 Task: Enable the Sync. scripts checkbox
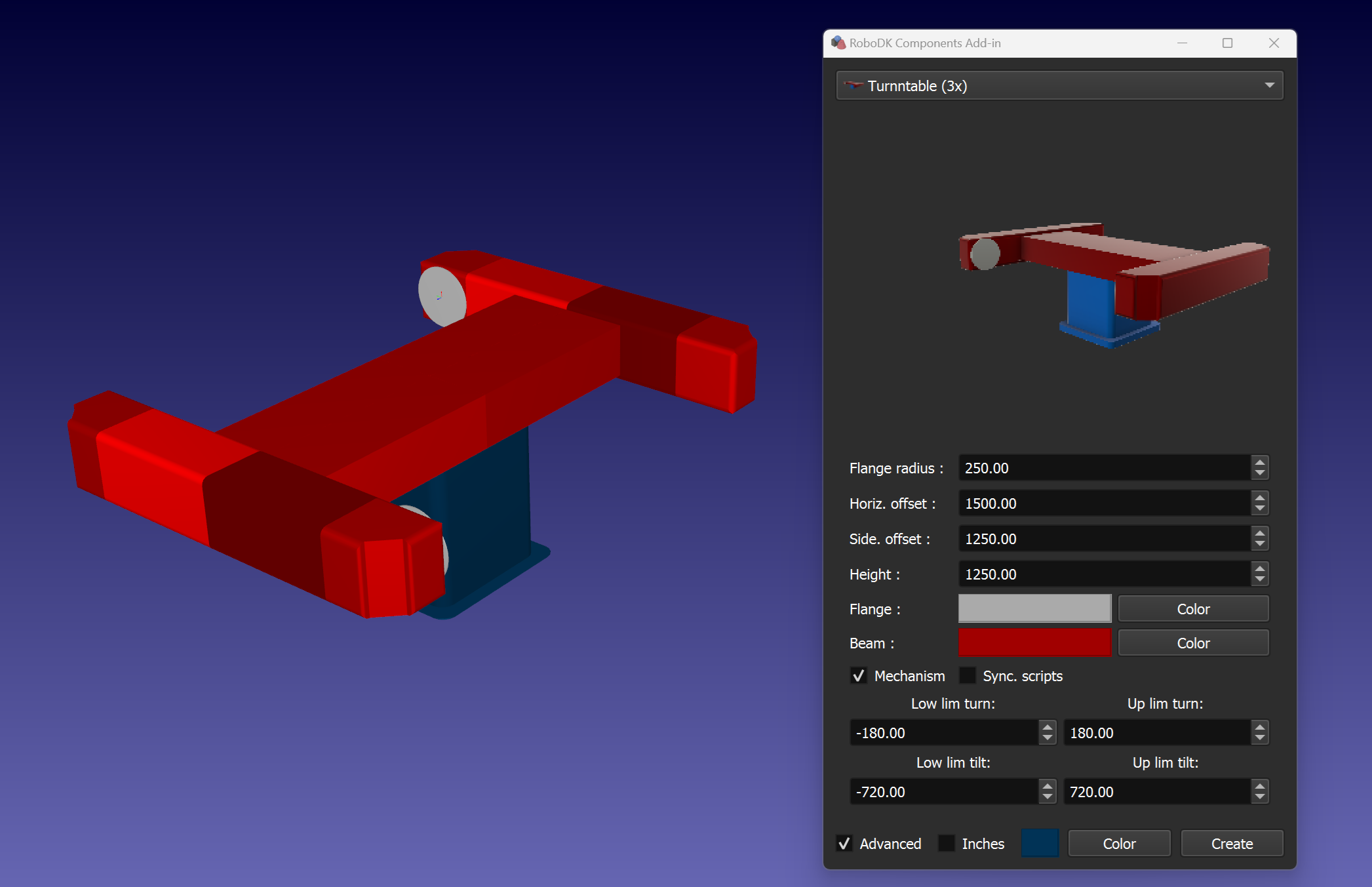[x=968, y=676]
